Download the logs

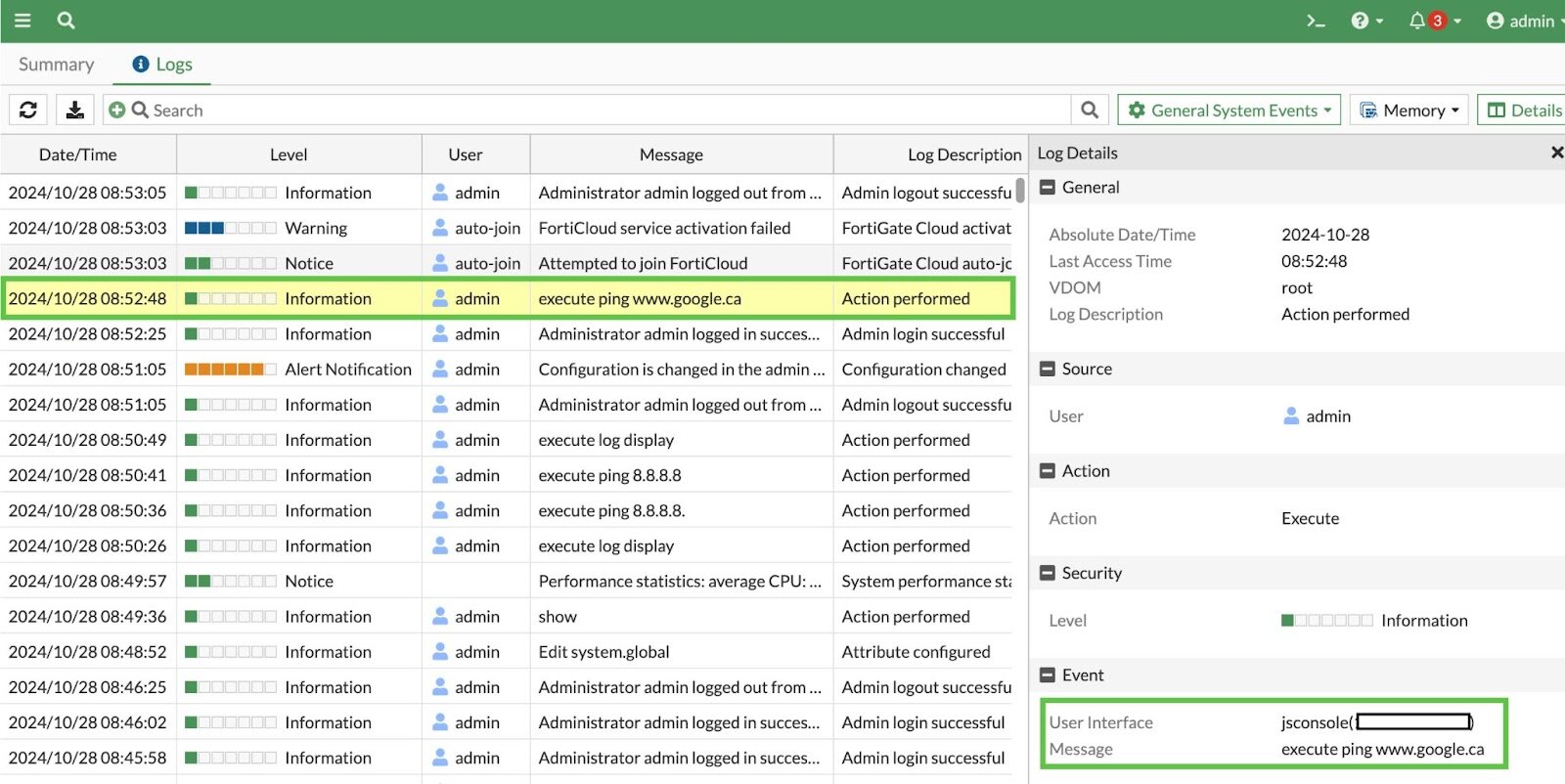74,110
